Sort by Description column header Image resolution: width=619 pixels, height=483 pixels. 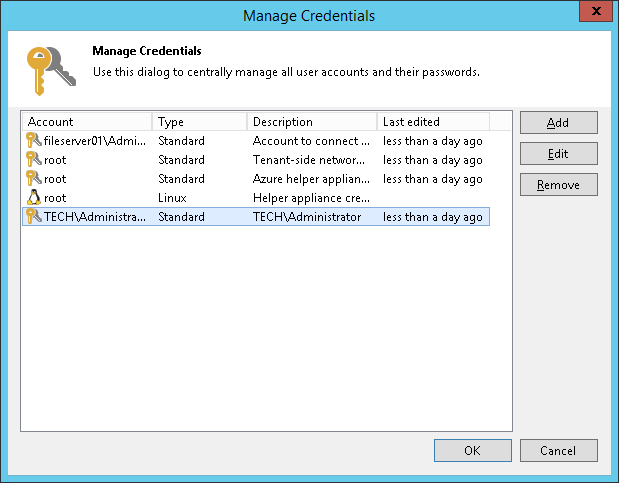pyautogui.click(x=312, y=122)
